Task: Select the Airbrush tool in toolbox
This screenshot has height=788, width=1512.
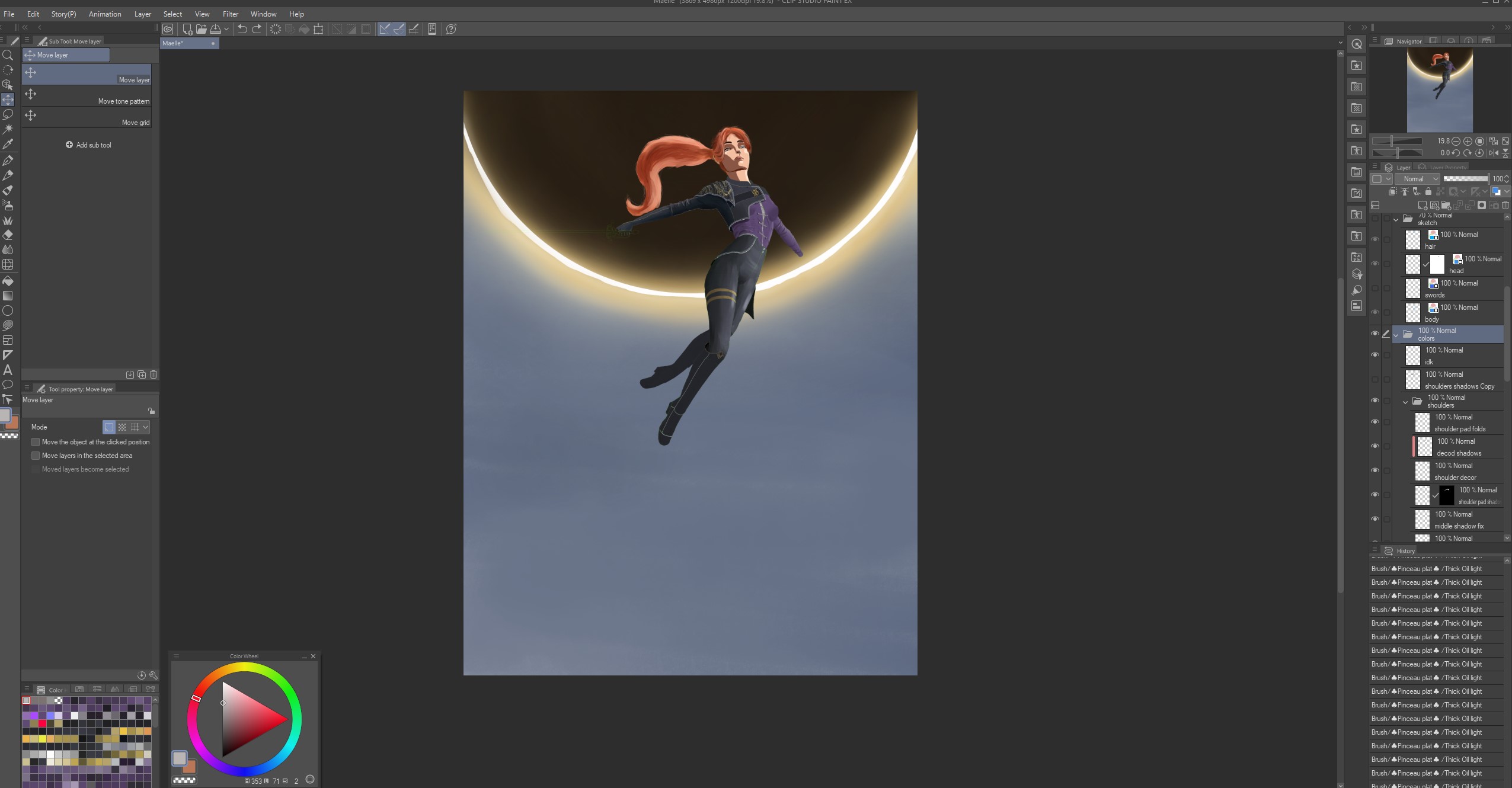Action: pyautogui.click(x=8, y=205)
